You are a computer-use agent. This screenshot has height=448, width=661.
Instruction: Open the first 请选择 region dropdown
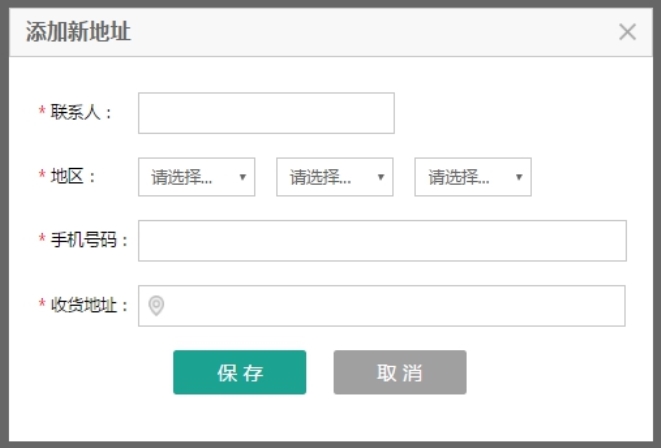[196, 177]
